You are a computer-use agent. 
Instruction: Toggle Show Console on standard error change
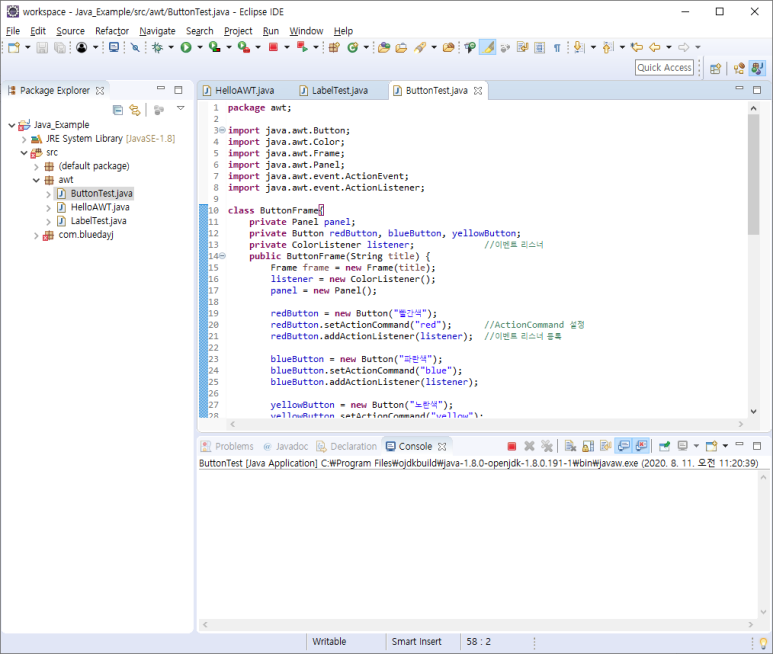[641, 447]
